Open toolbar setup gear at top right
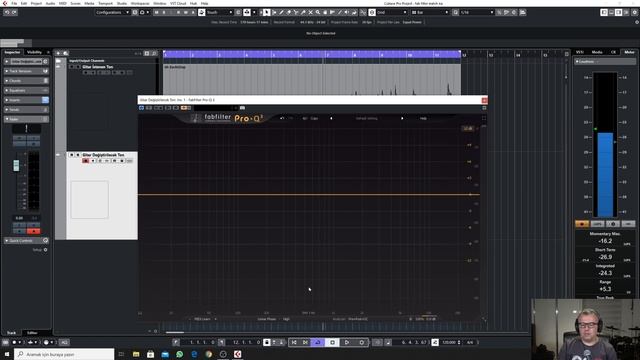 (635, 12)
